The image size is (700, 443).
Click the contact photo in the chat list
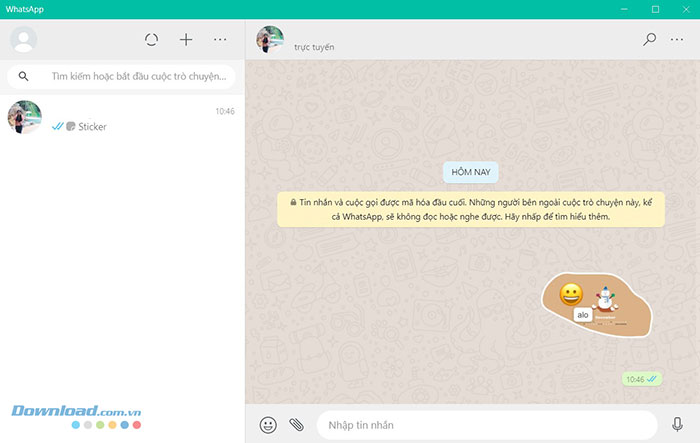point(25,117)
